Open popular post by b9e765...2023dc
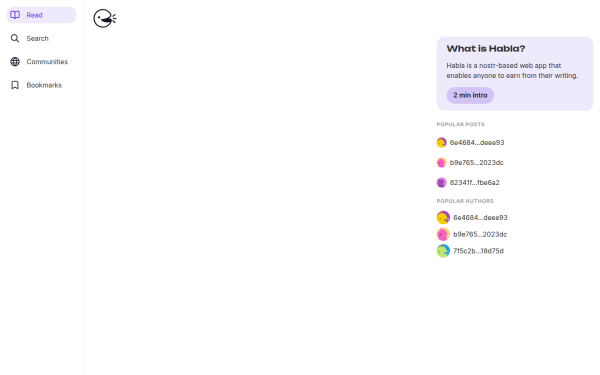600x375 pixels. pyautogui.click(x=476, y=163)
